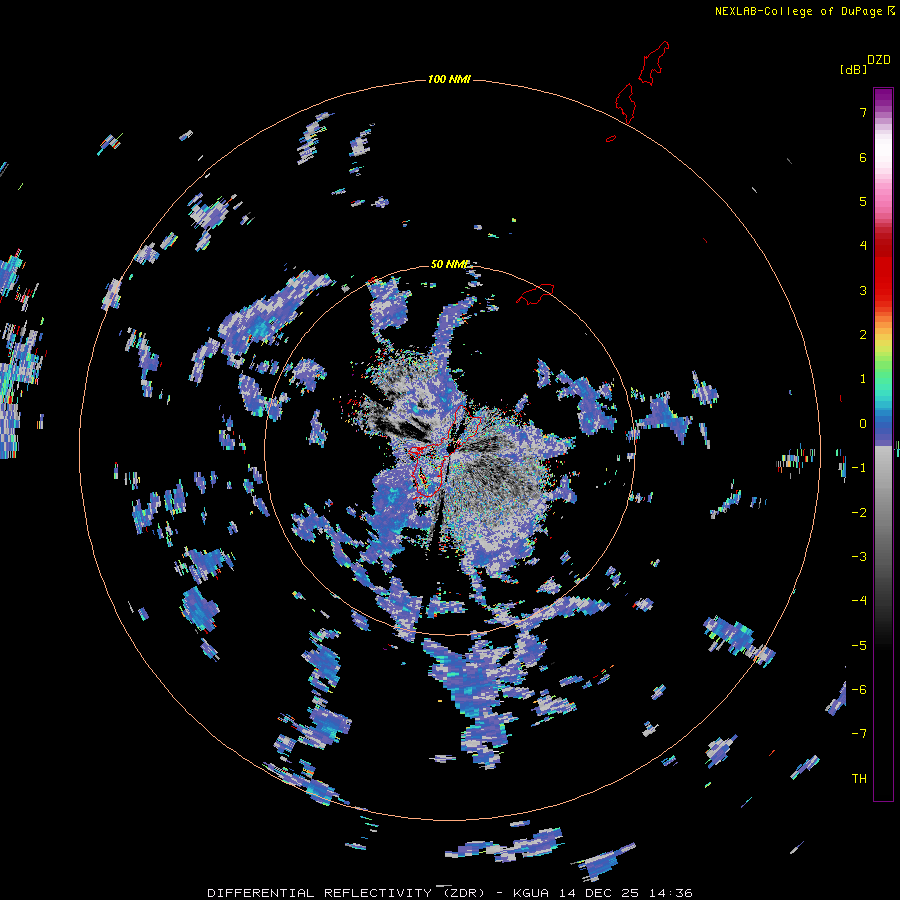Click the 1 value on the color scale
The height and width of the screenshot is (900, 900).
[863, 379]
